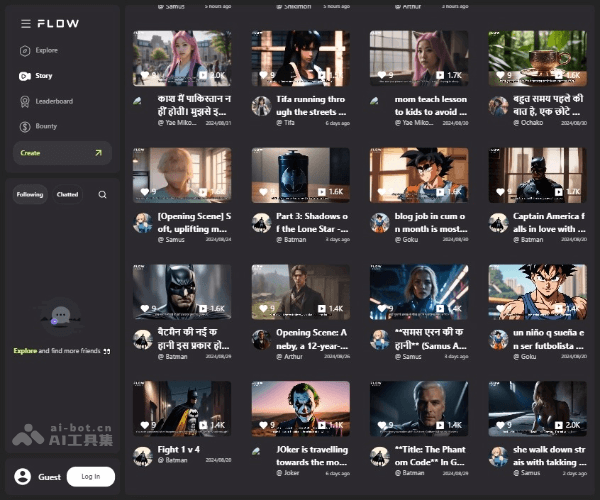
Task: Click the Leaderboard medal icon
Action: point(24,101)
